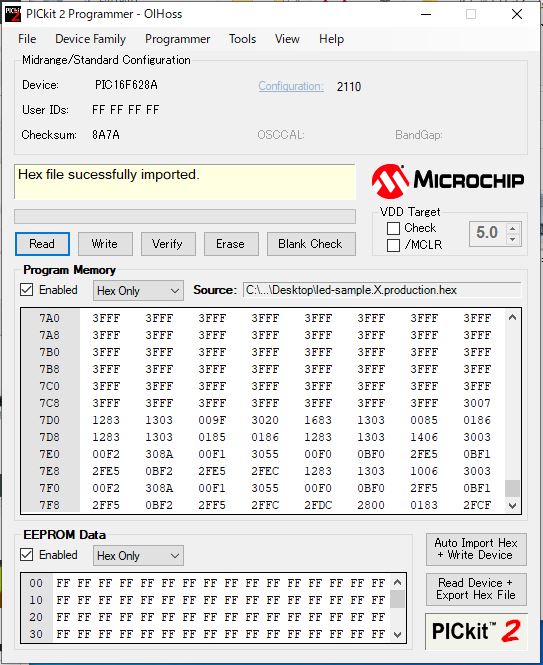Click the Microchip logo

pyautogui.click(x=448, y=181)
